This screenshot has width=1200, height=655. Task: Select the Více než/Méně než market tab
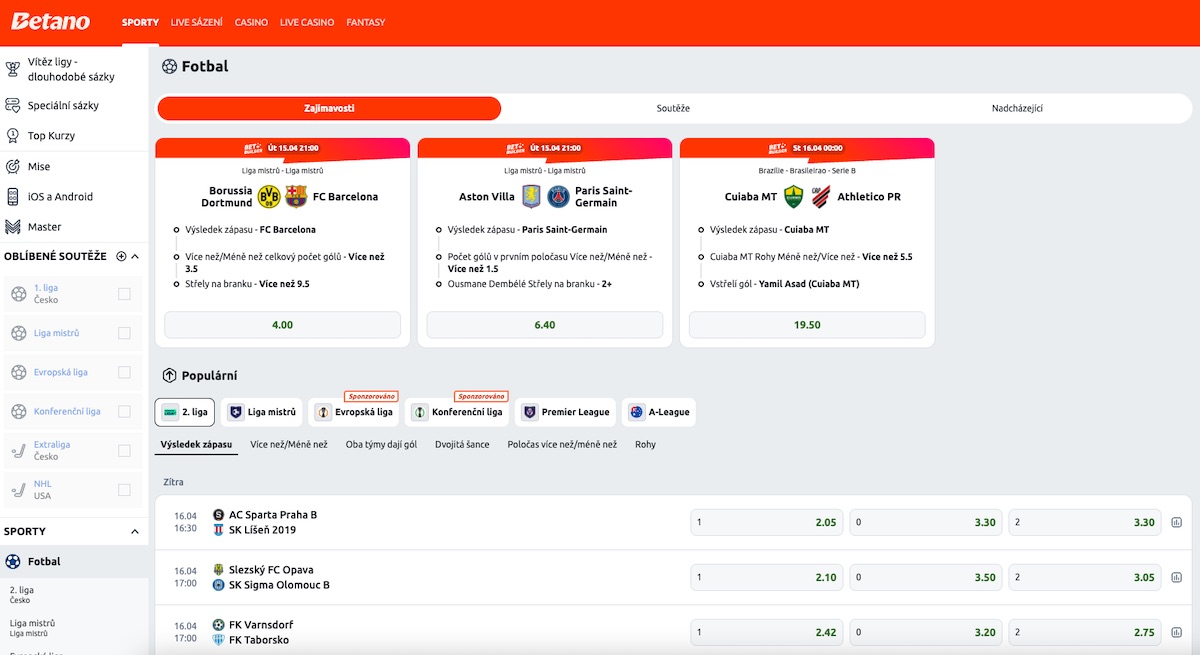[289, 444]
